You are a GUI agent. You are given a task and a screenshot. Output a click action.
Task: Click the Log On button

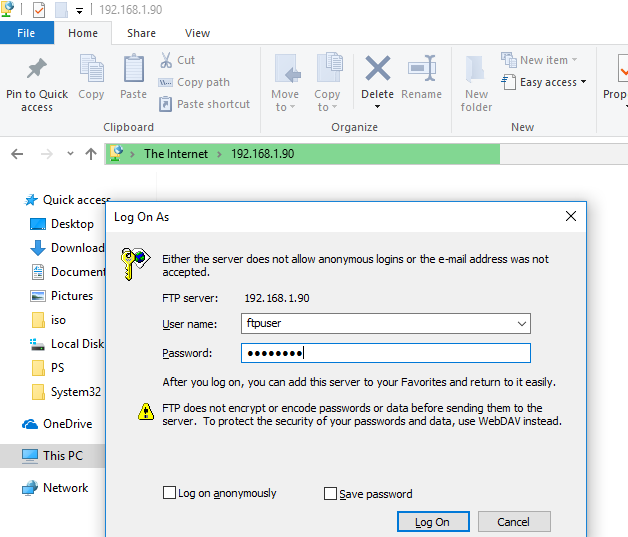point(433,522)
